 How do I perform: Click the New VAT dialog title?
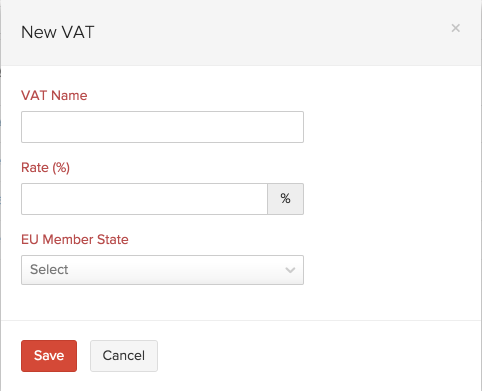[x=58, y=32]
